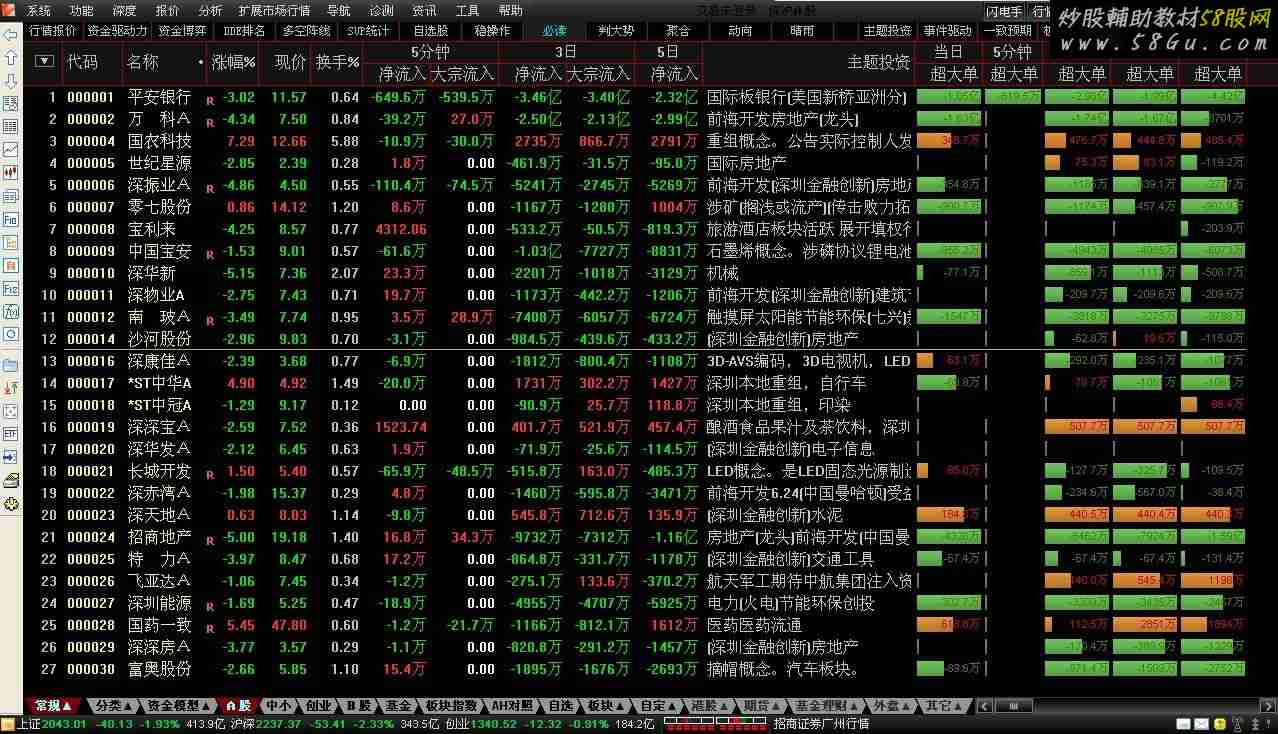Click the 闪电手 button
Viewport: 1278px width, 734px height.
tap(1003, 11)
